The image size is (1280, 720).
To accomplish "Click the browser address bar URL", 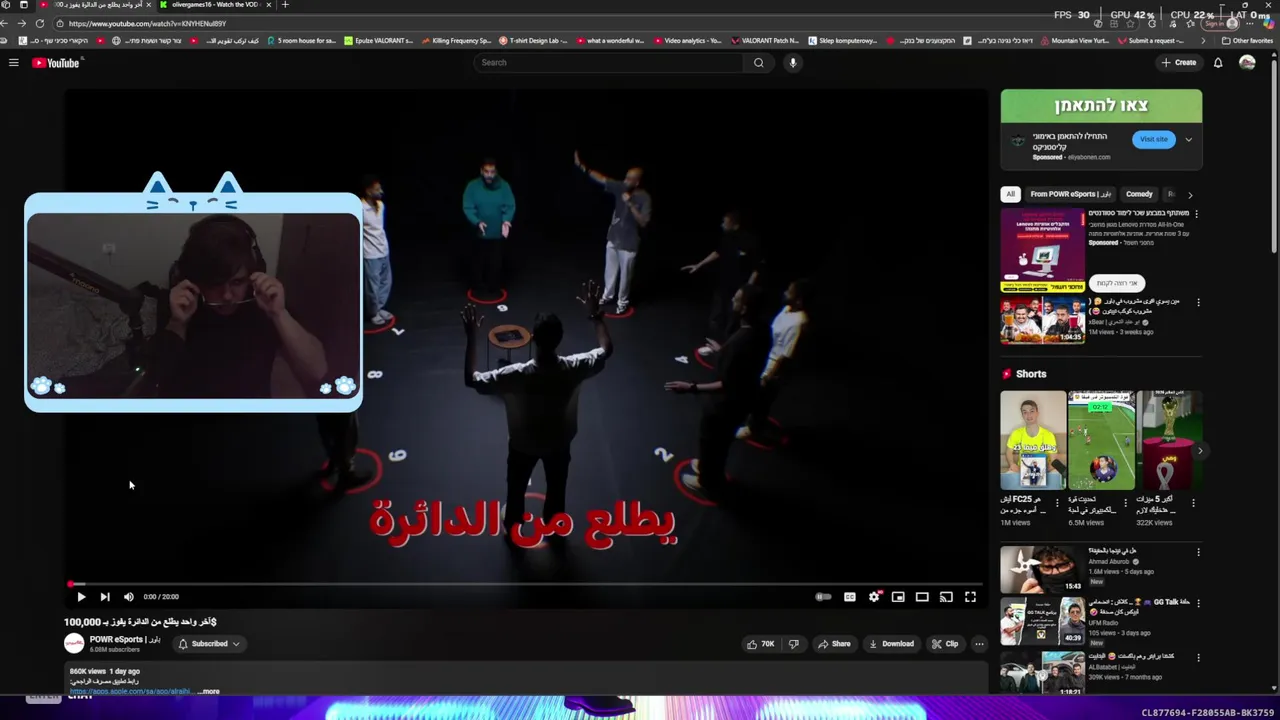I will (x=147, y=23).
